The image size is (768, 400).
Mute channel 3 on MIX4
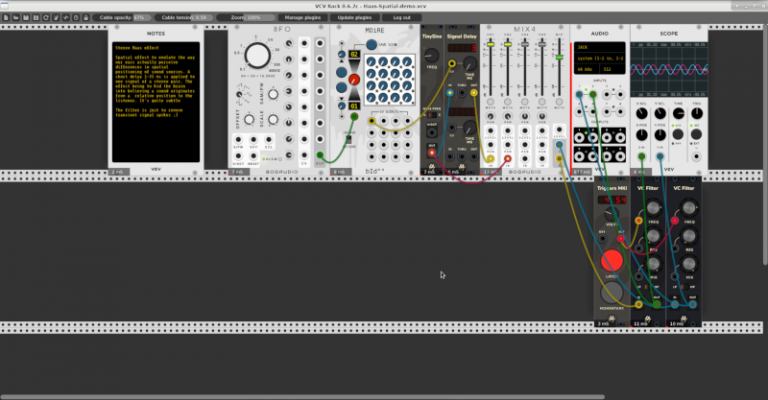[525, 102]
